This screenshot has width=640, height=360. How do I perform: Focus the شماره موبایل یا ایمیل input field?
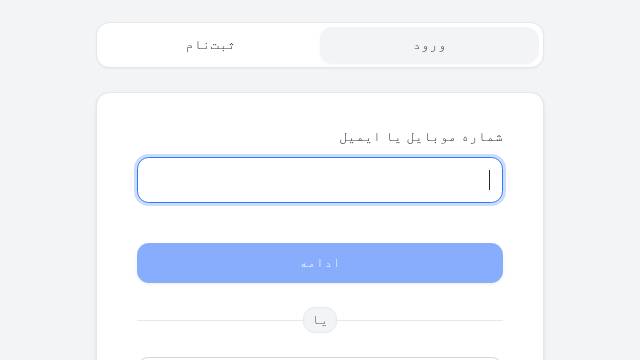tap(320, 180)
